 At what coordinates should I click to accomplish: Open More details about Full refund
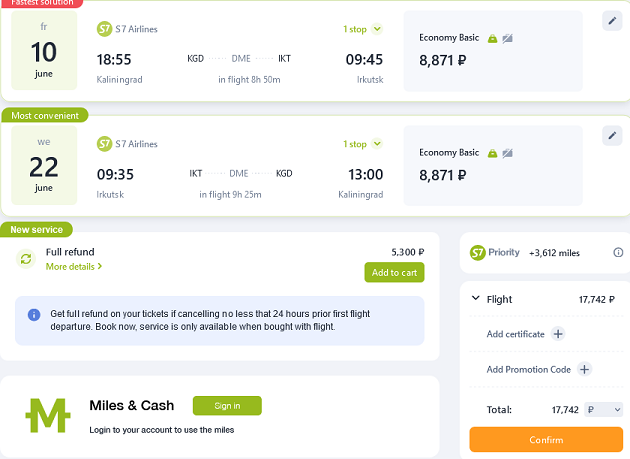(x=74, y=266)
